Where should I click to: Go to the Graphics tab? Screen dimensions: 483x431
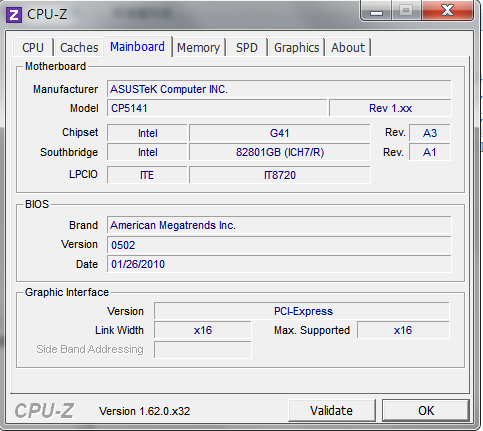[297, 47]
